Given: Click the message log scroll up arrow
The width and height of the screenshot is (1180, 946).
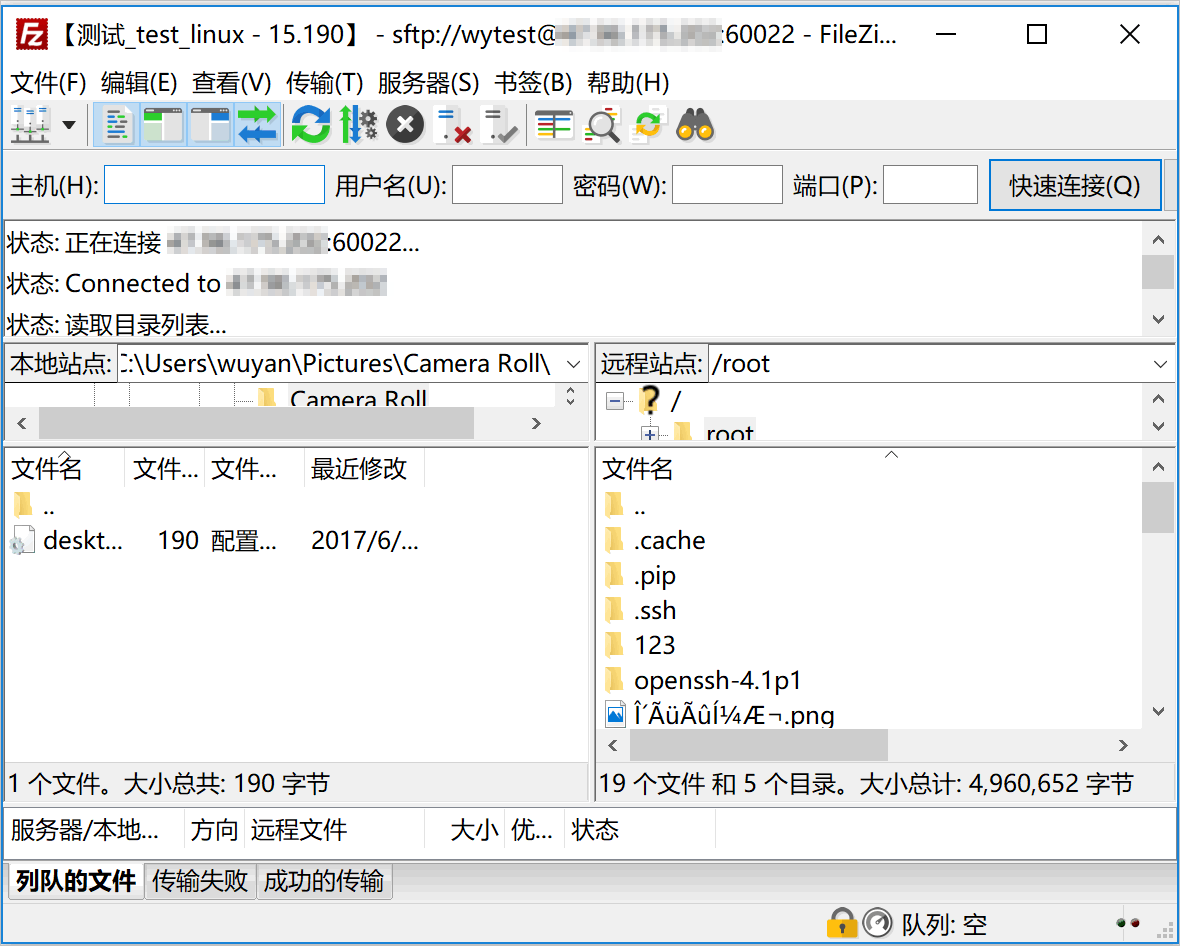Looking at the screenshot, I should [1158, 240].
